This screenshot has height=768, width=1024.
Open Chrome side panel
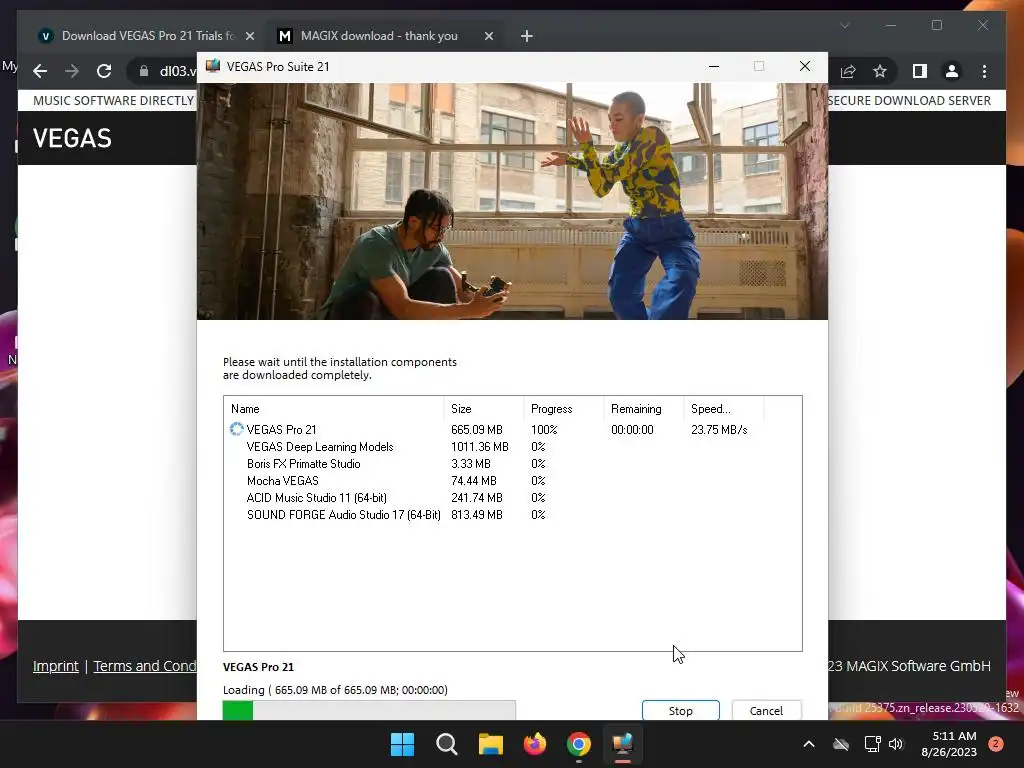point(920,71)
